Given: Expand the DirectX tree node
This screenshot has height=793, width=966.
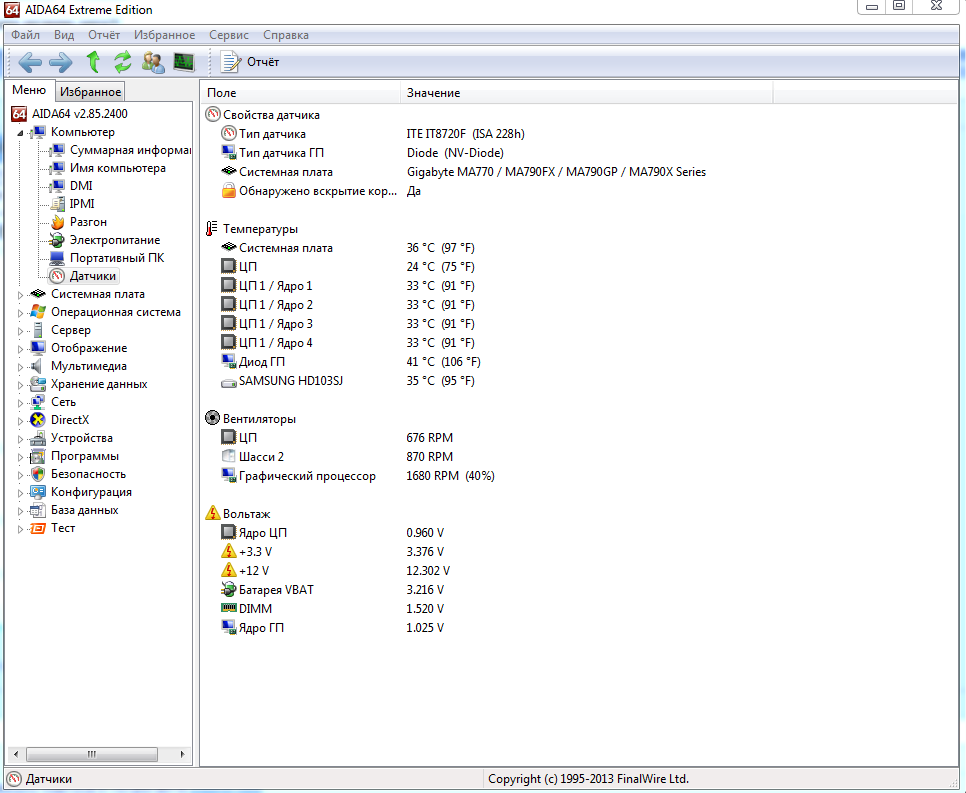Looking at the screenshot, I should [20, 421].
